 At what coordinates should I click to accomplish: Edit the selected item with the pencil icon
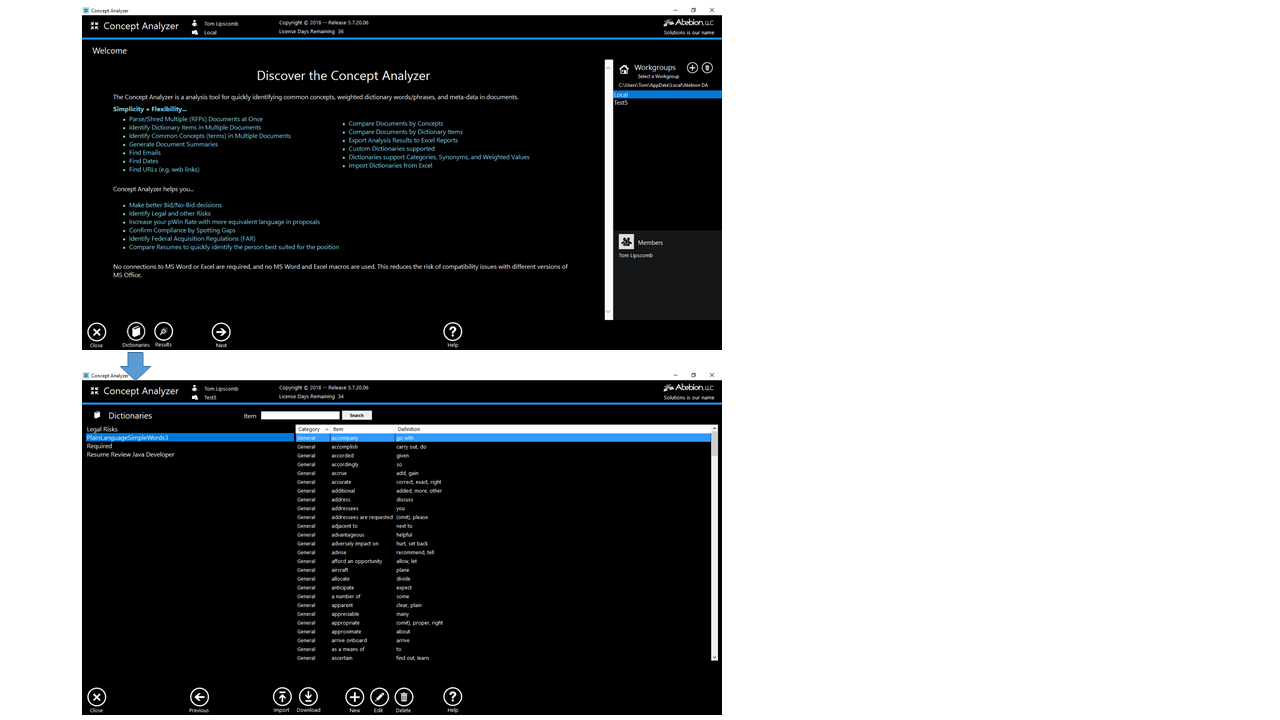(x=379, y=697)
